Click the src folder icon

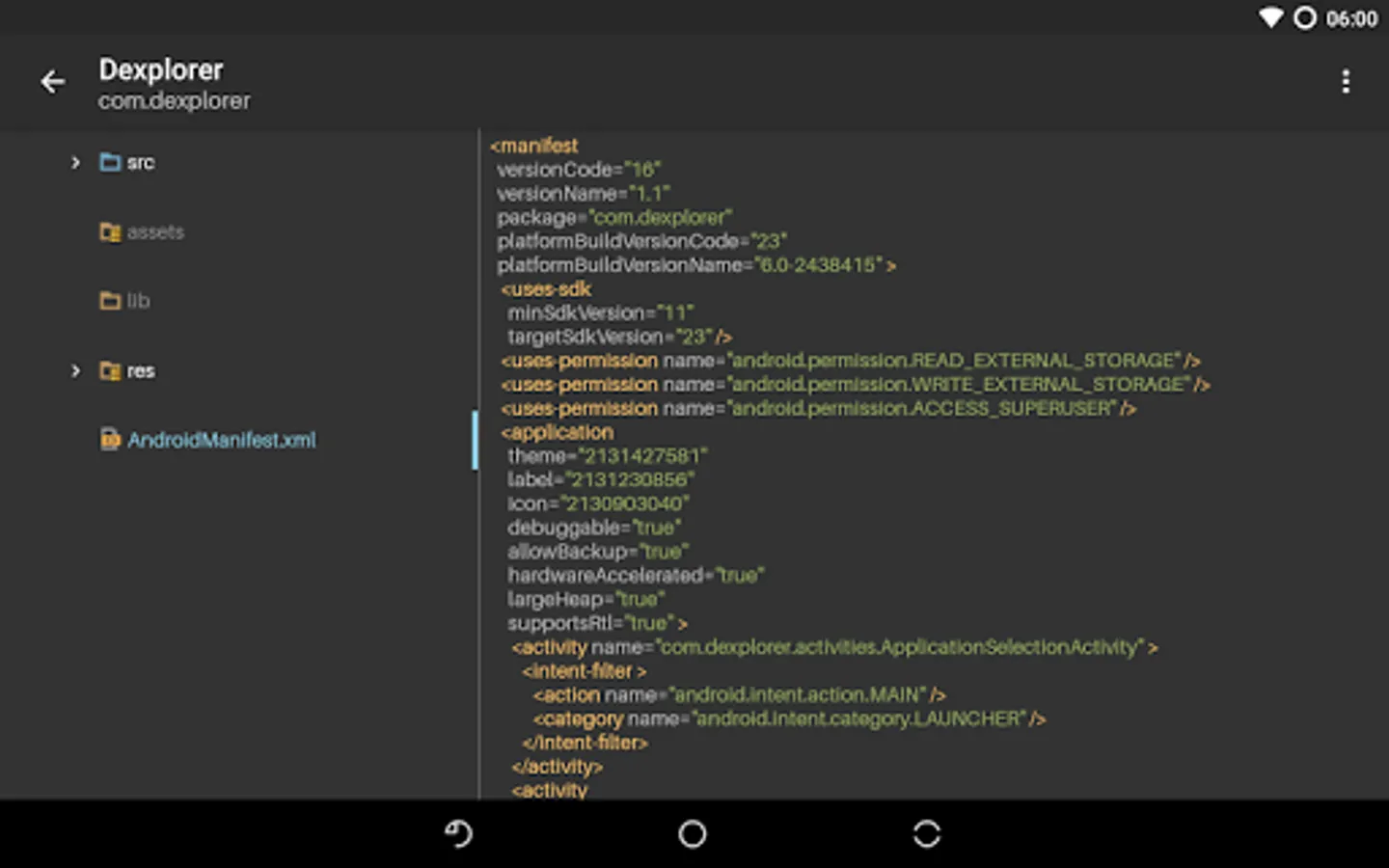click(x=110, y=162)
